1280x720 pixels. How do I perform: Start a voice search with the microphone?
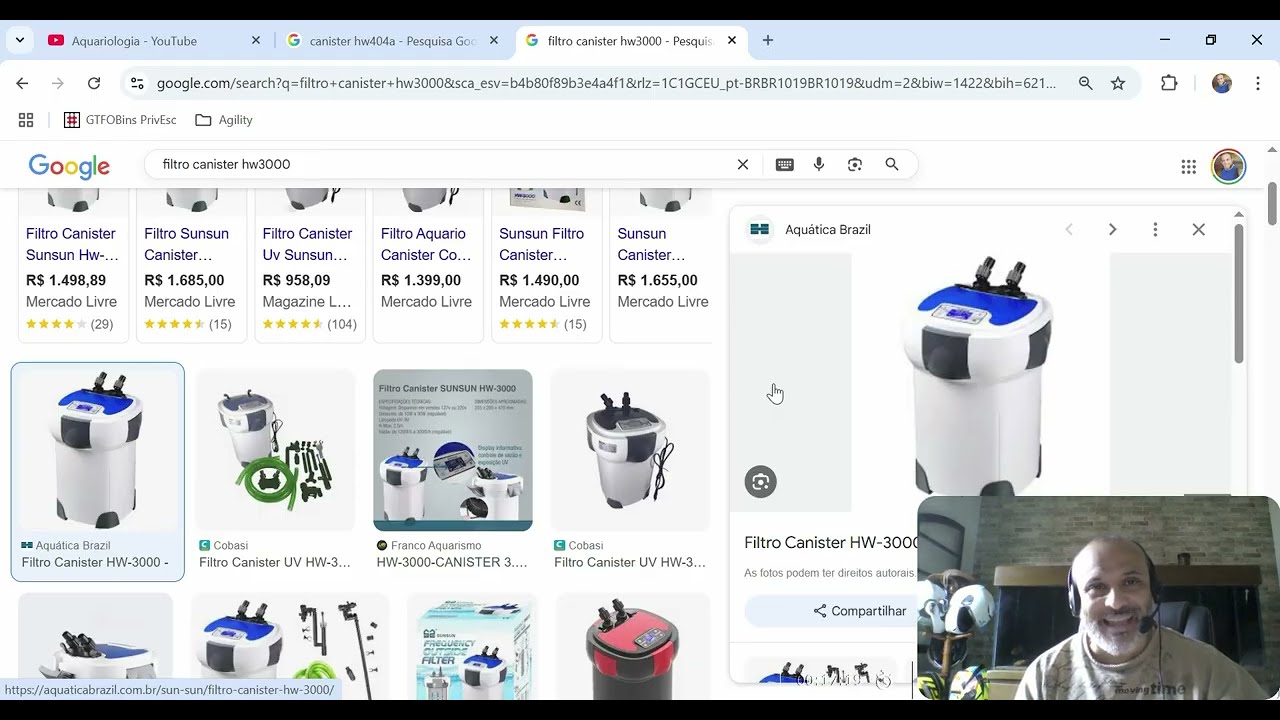click(819, 165)
